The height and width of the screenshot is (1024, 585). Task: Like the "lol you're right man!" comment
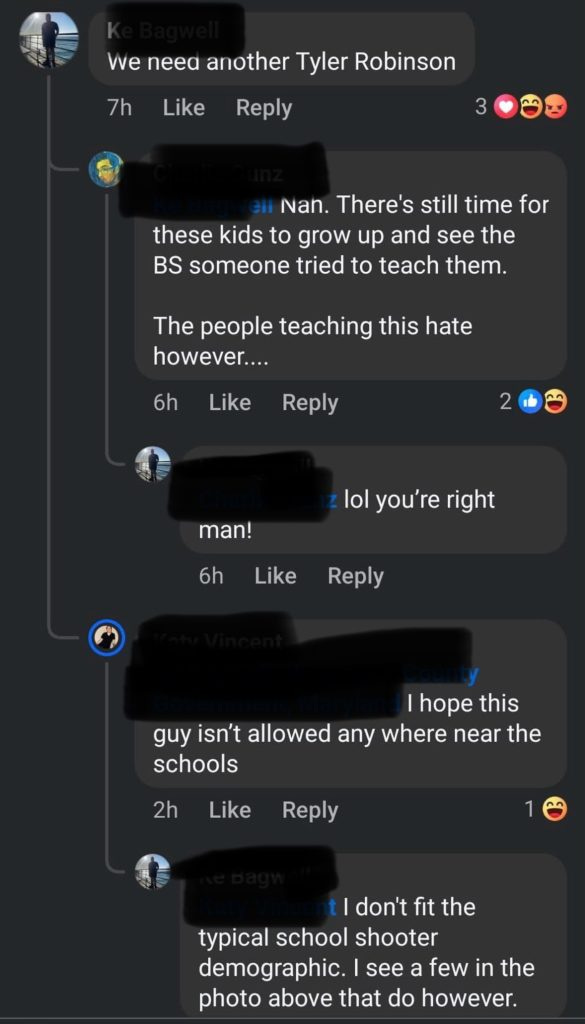[275, 575]
